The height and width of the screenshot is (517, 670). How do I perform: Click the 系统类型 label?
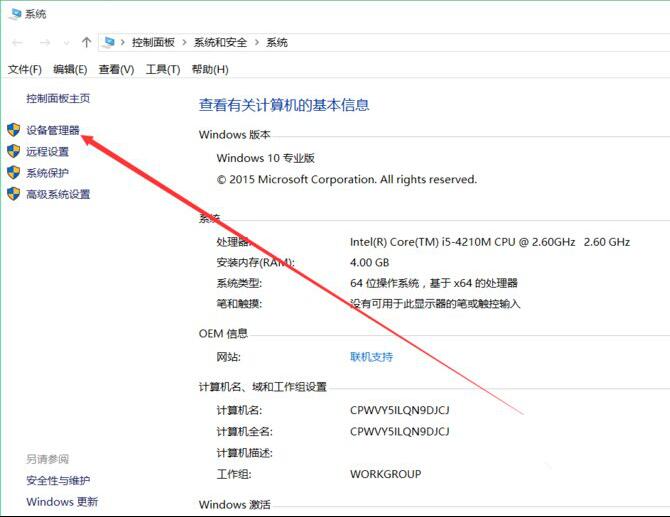coord(239,283)
